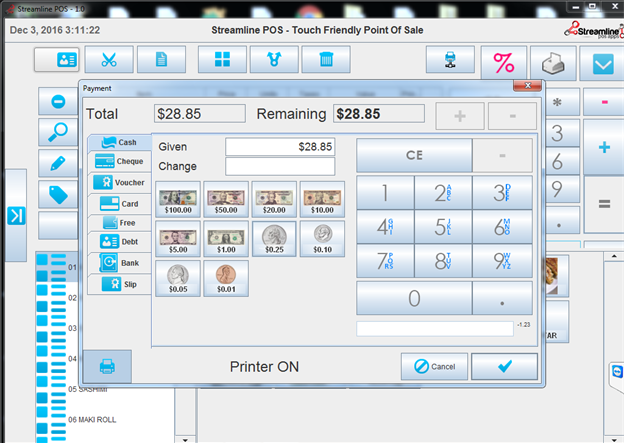The height and width of the screenshot is (443, 625).
Task: Select the Bank payment tab
Action: pos(120,263)
